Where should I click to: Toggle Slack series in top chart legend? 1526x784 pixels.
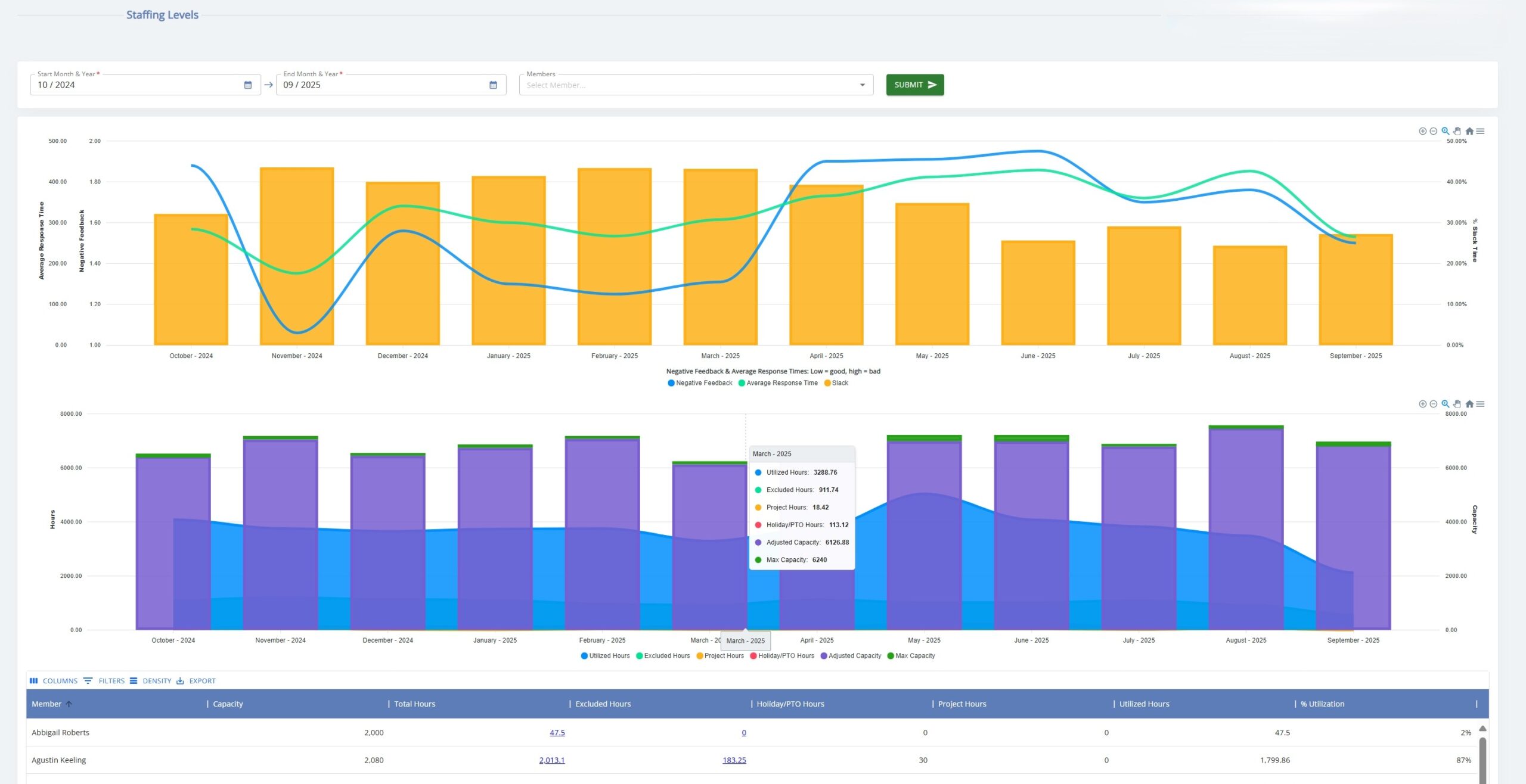pos(839,383)
